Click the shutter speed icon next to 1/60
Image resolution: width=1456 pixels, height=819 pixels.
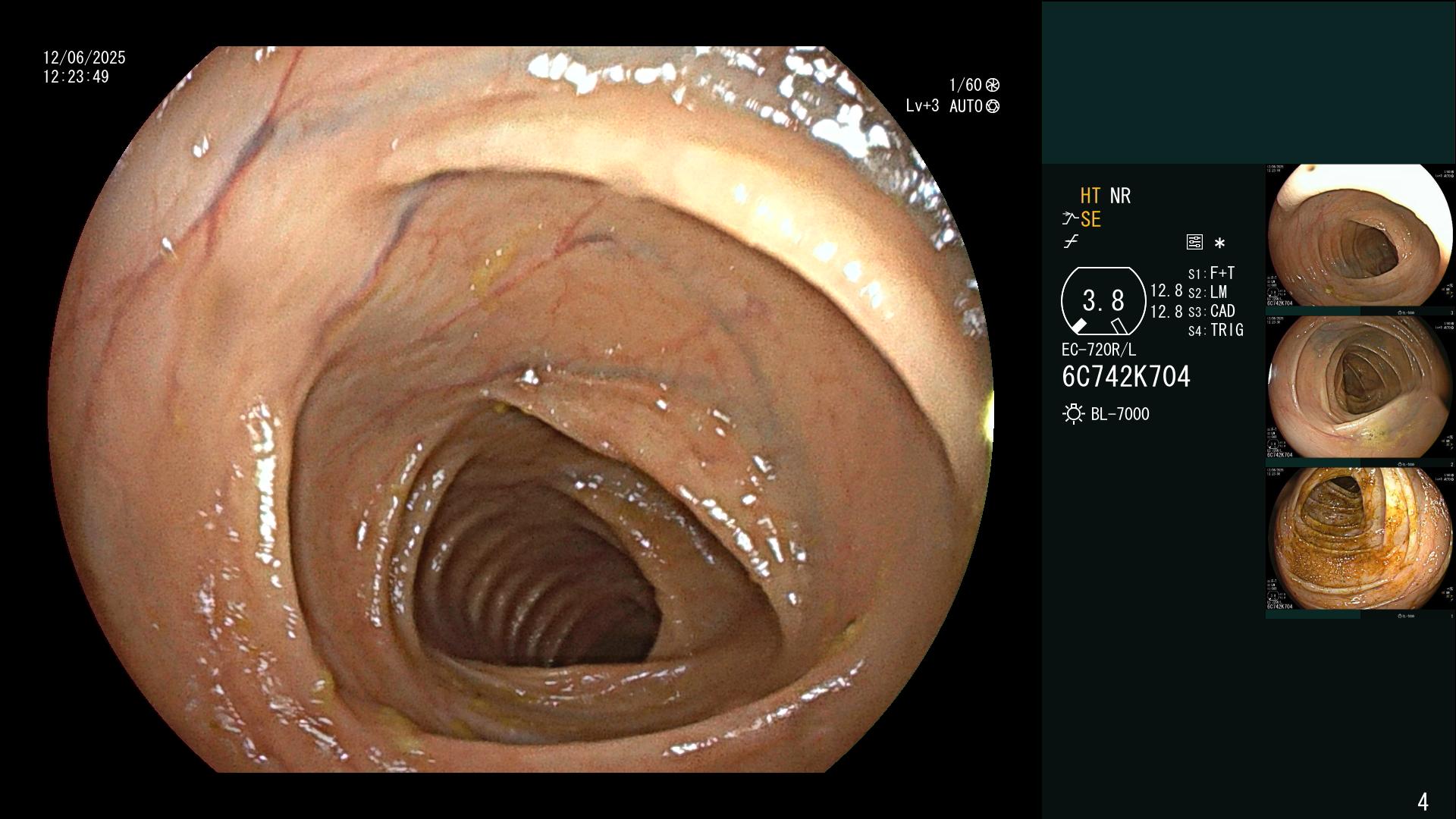pyautogui.click(x=992, y=85)
